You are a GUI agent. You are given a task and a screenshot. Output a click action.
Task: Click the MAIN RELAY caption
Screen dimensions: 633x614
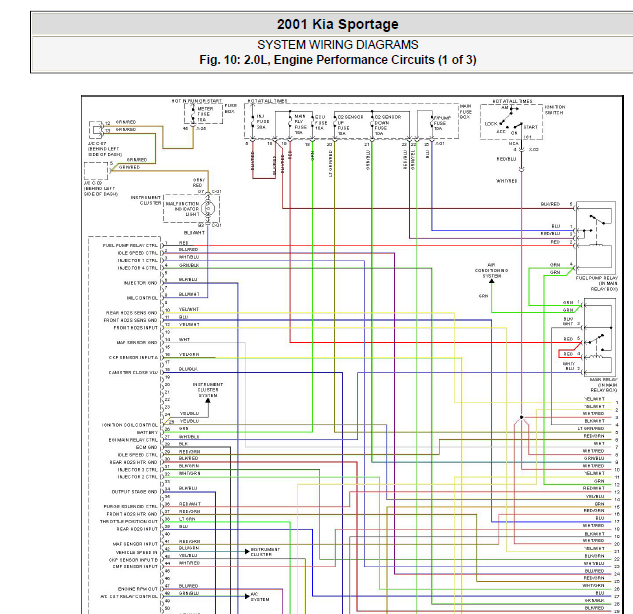click(602, 385)
